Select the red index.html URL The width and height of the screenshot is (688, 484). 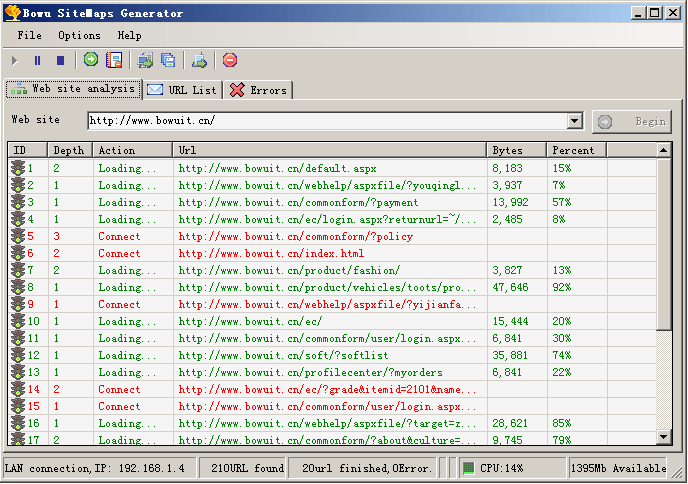tap(271, 253)
